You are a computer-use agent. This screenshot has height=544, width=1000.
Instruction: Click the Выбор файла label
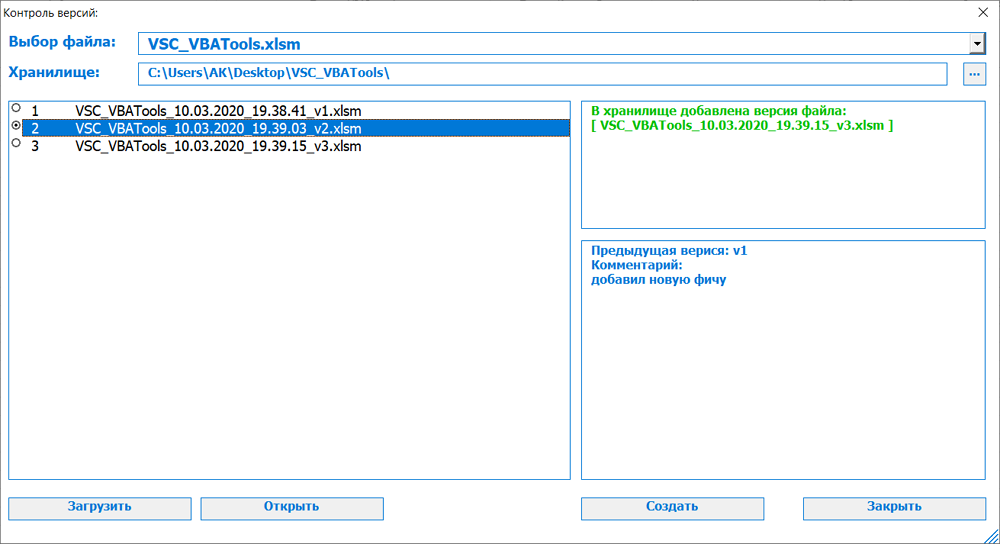(62, 42)
